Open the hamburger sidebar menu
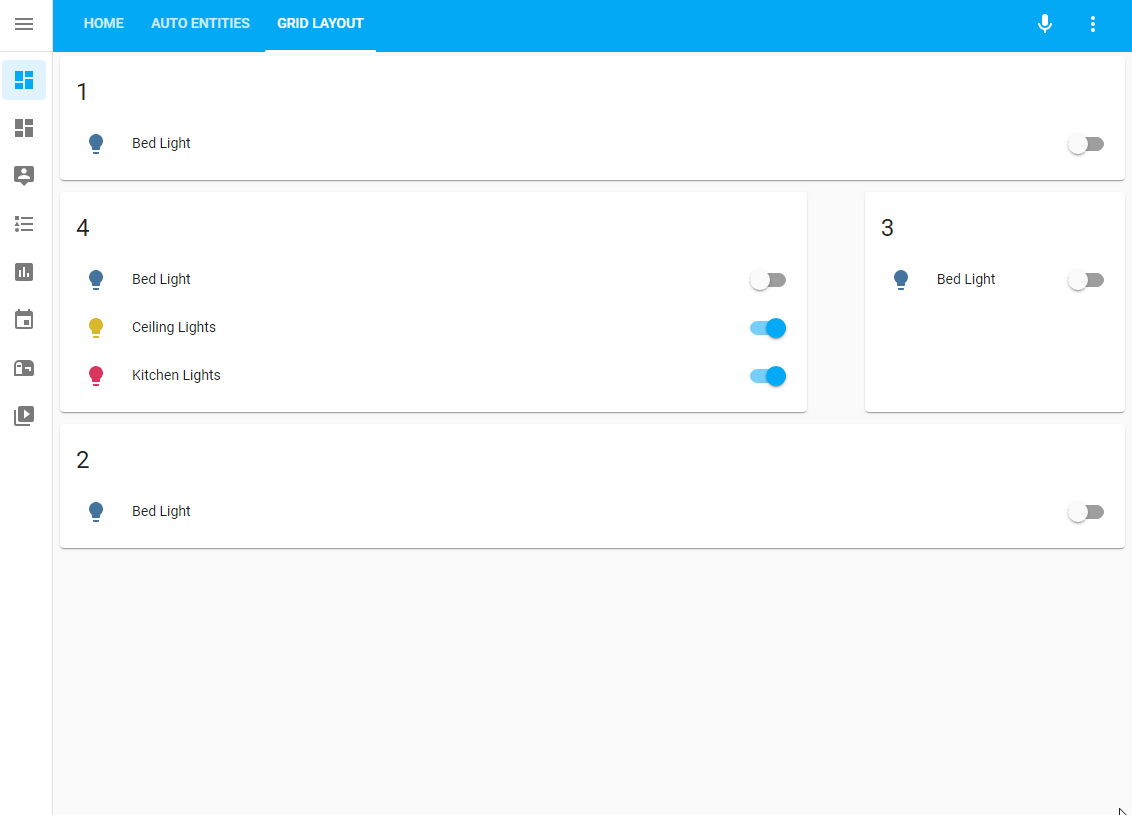 click(x=24, y=24)
